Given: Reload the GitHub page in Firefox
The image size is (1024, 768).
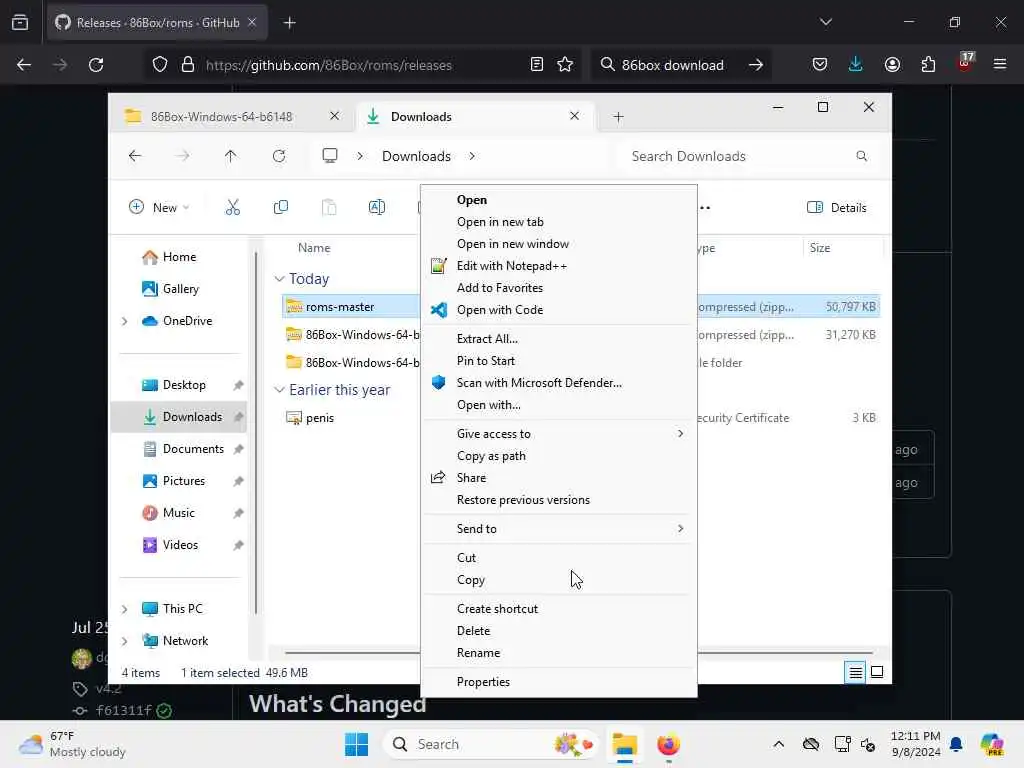Looking at the screenshot, I should point(96,65).
